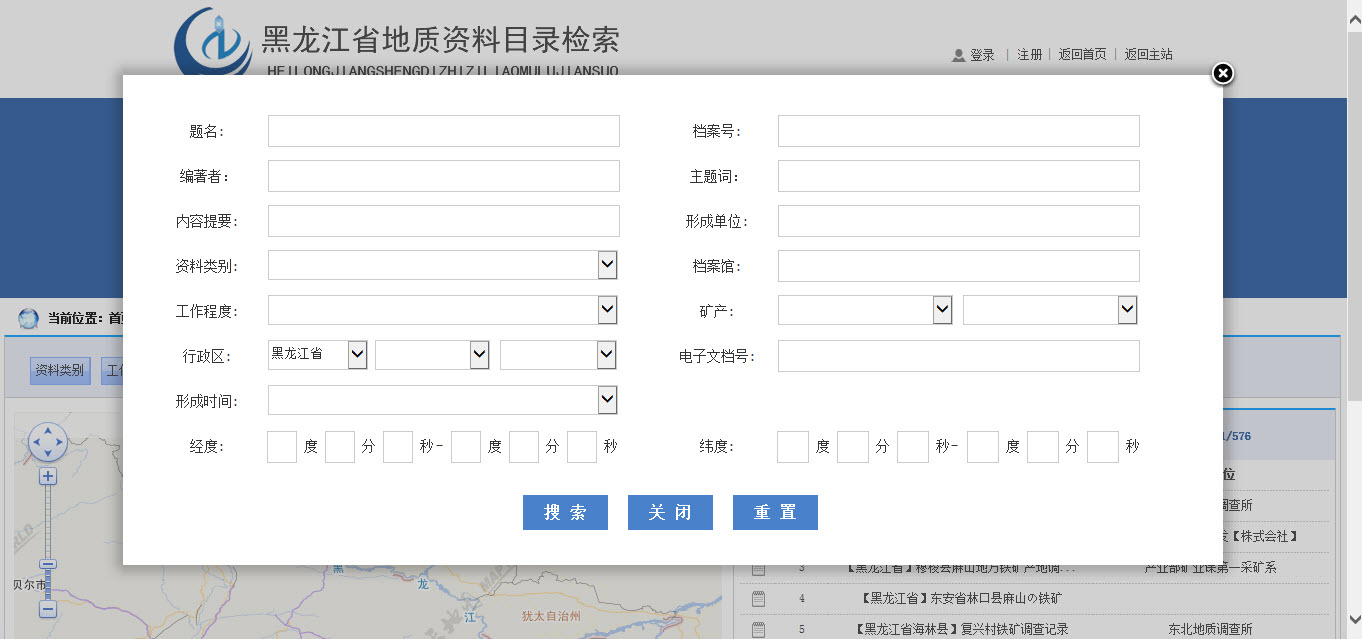Click the map pan direction control
The height and width of the screenshot is (639, 1362).
click(47, 441)
